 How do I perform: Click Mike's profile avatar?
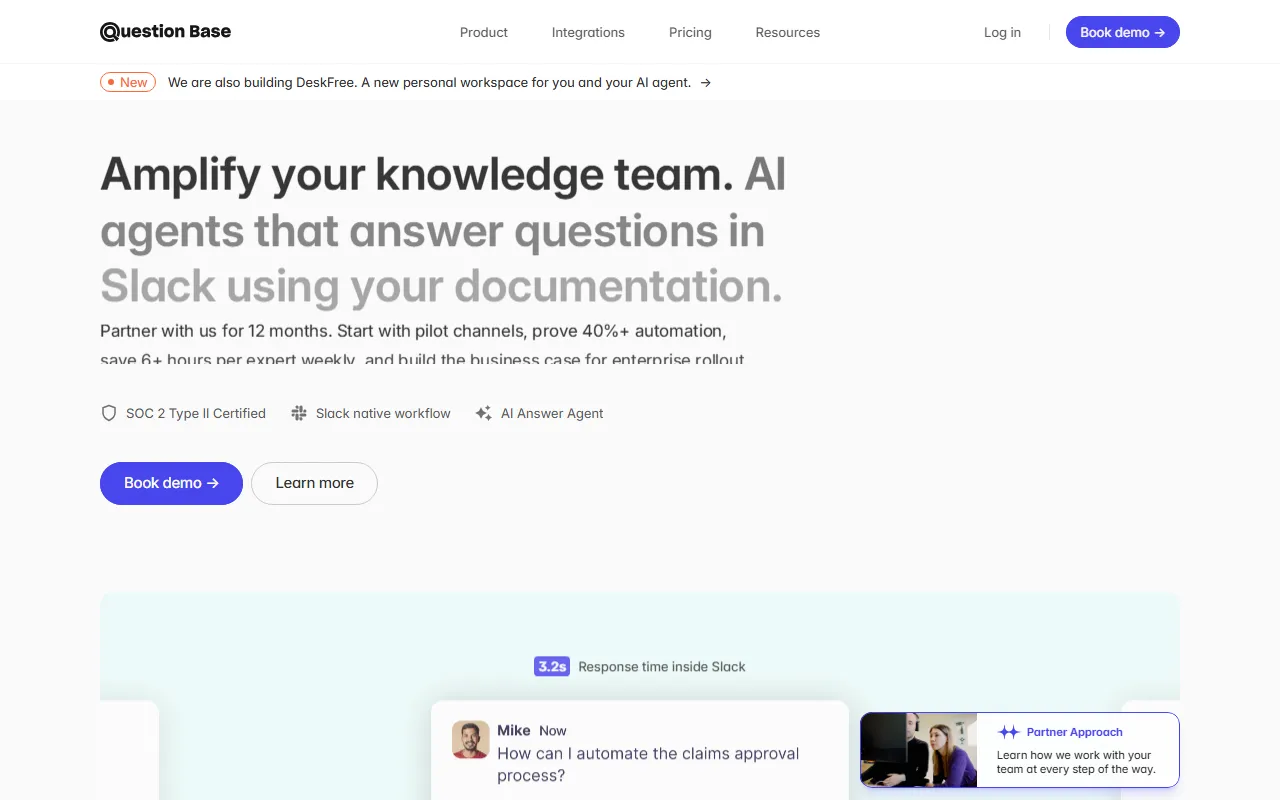pos(470,740)
